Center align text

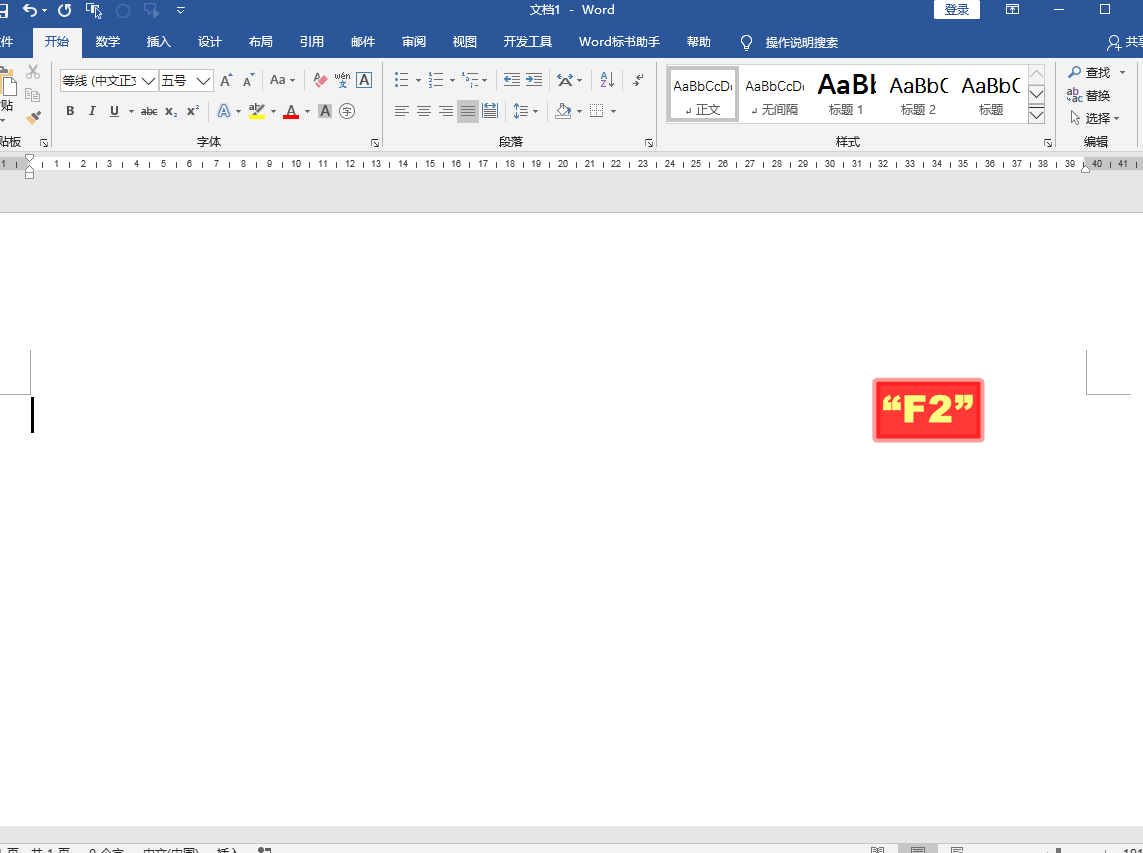pos(424,111)
